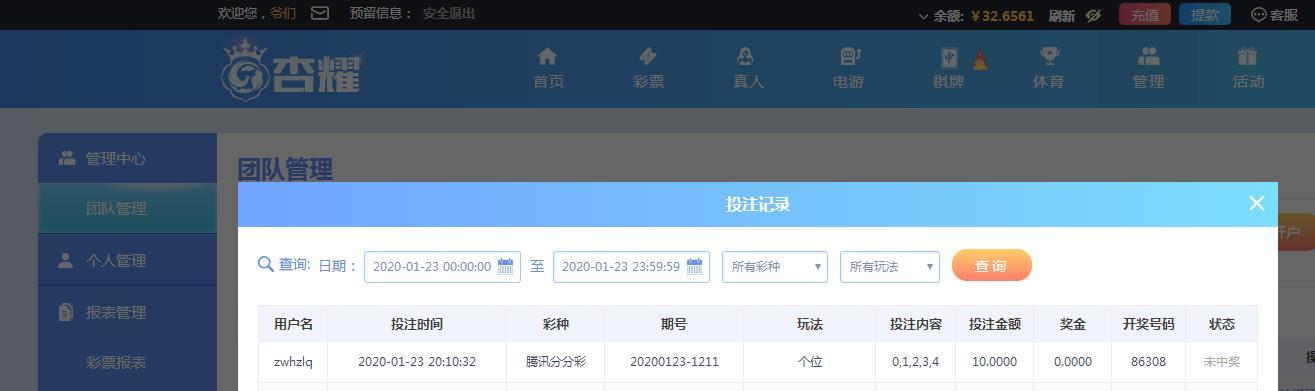Select 报表管理 in the sidebar
Viewport: 1315px width, 391px height.
click(127, 312)
